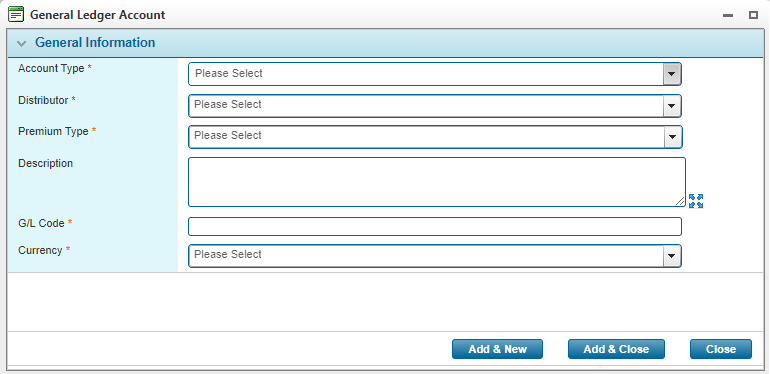Focus the Description text area
Viewport: 770px width, 374px height.
click(437, 182)
